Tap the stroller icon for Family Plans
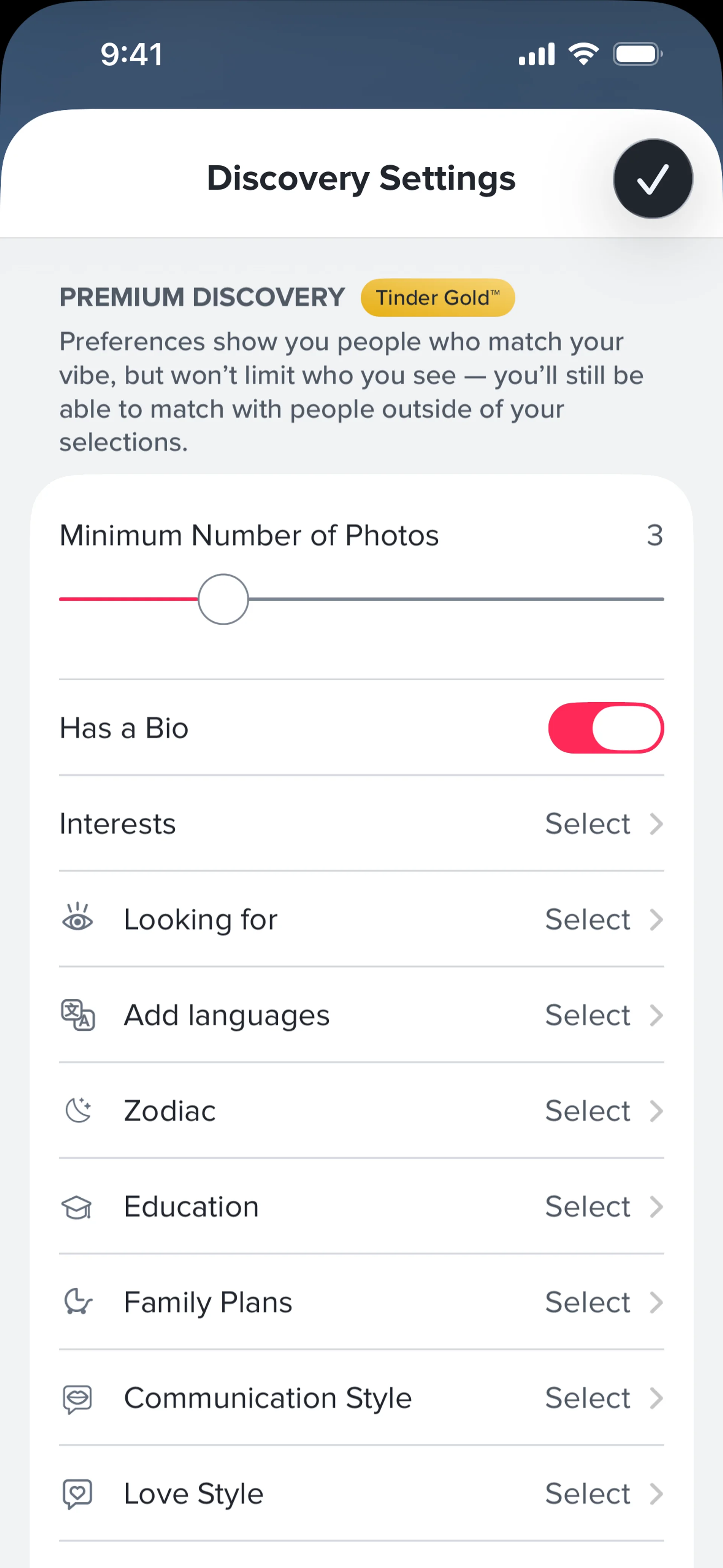Viewport: 723px width, 1568px height. point(78,1302)
